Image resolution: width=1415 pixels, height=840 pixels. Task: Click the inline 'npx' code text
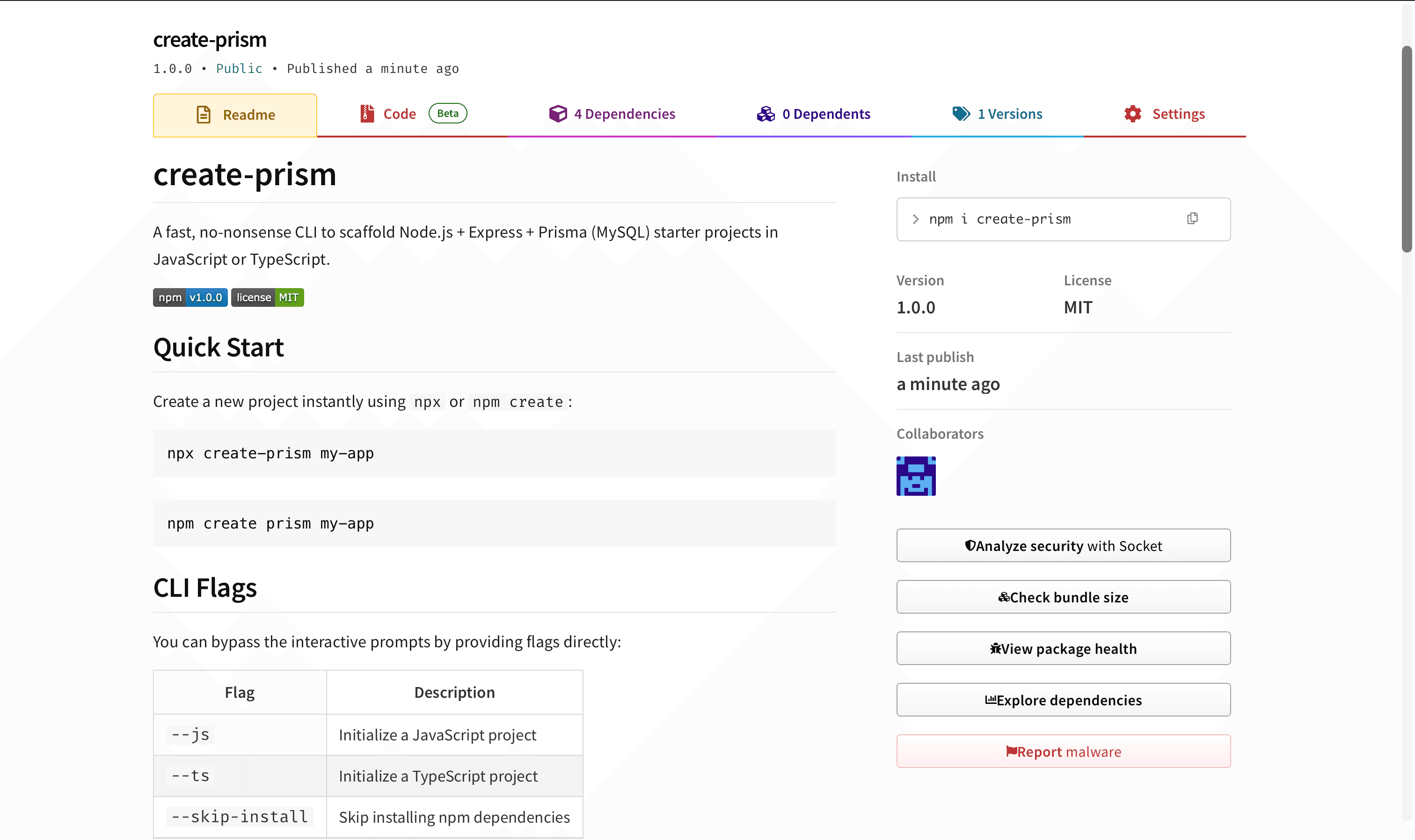tap(428, 402)
